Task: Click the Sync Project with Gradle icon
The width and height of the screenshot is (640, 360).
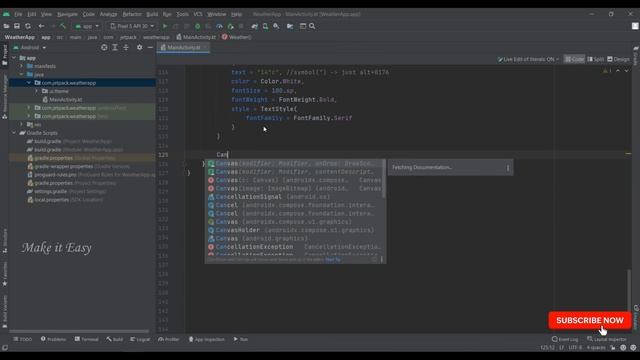Action: pyautogui.click(x=255, y=26)
